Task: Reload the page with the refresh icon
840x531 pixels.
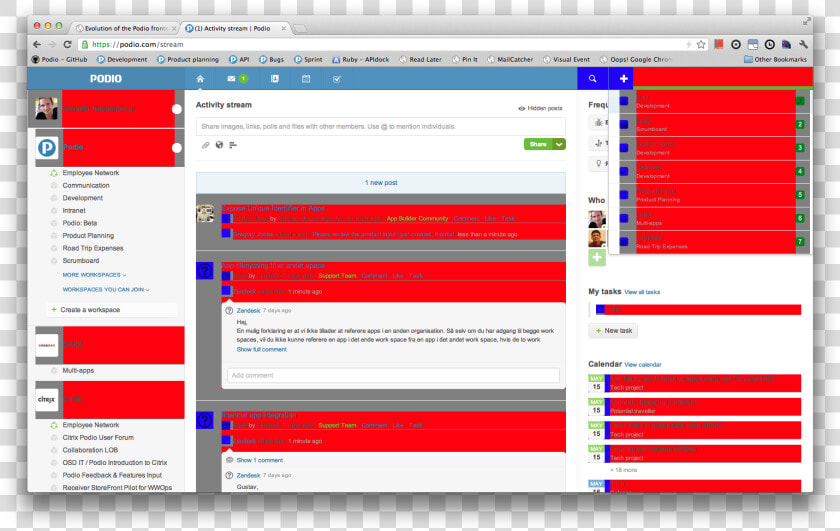Action: click(68, 44)
